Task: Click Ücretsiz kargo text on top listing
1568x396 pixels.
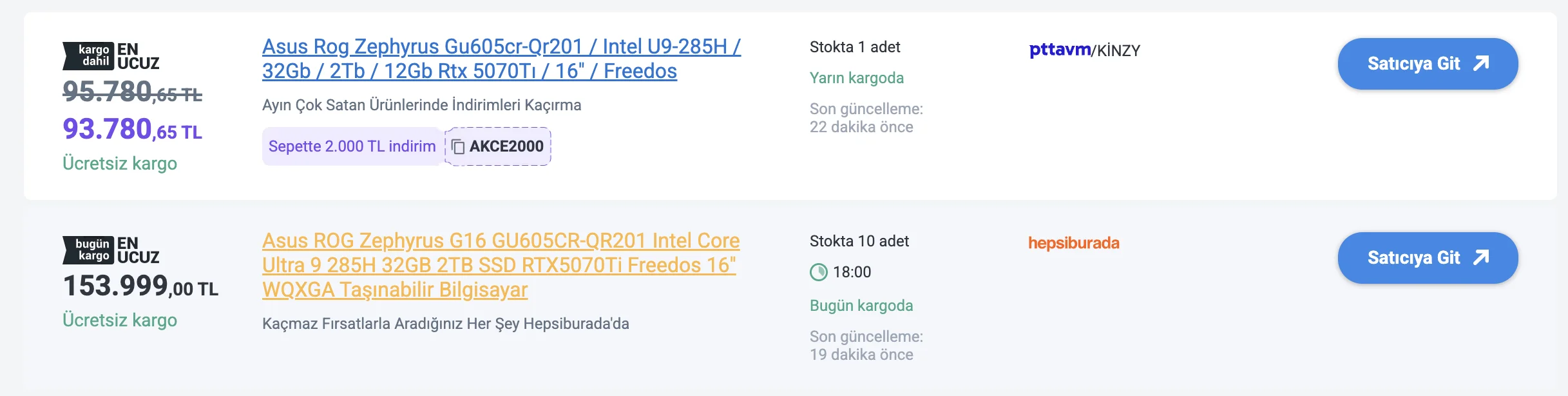Action: [x=120, y=163]
